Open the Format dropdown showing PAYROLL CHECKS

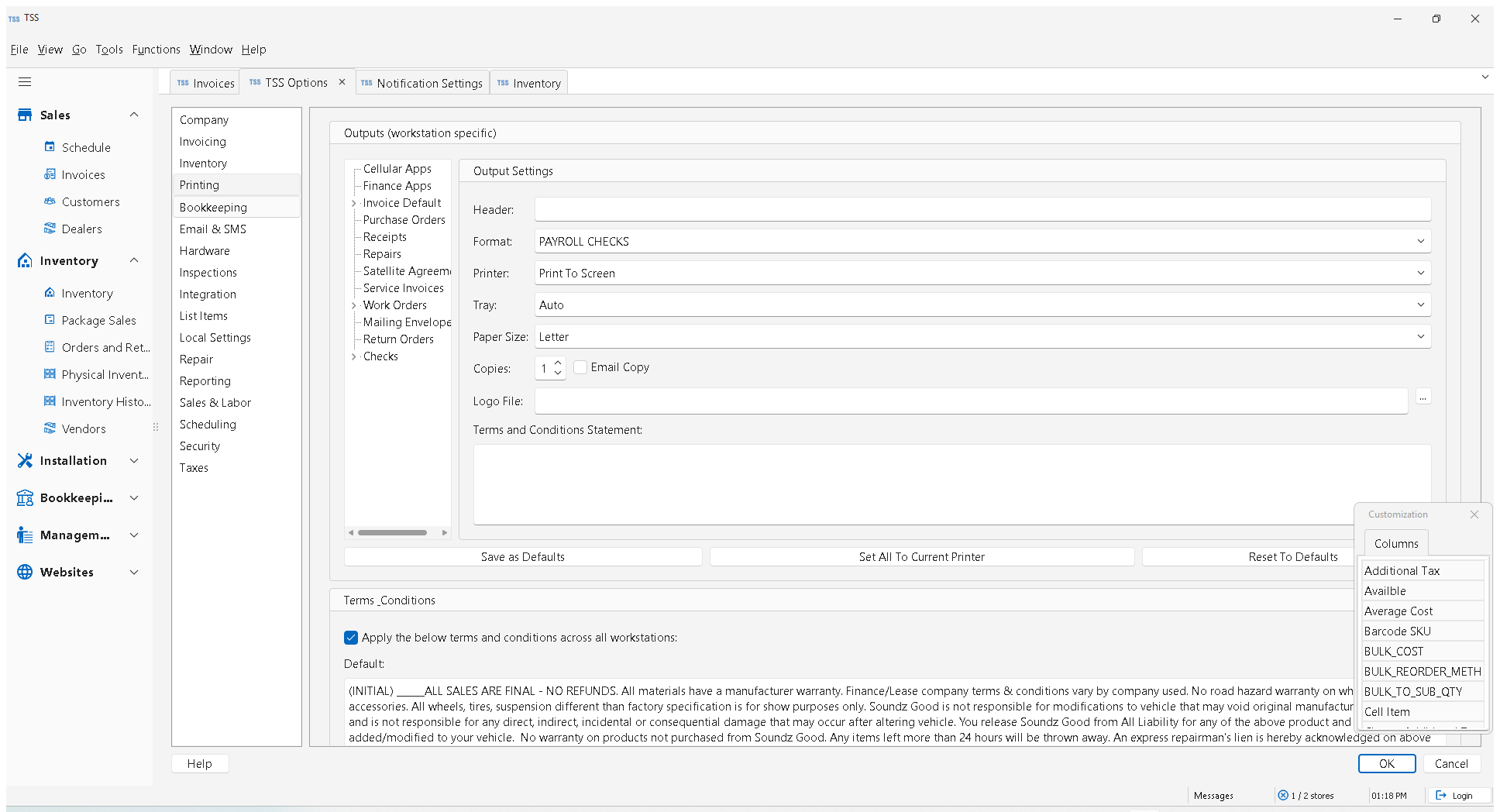[x=982, y=242]
